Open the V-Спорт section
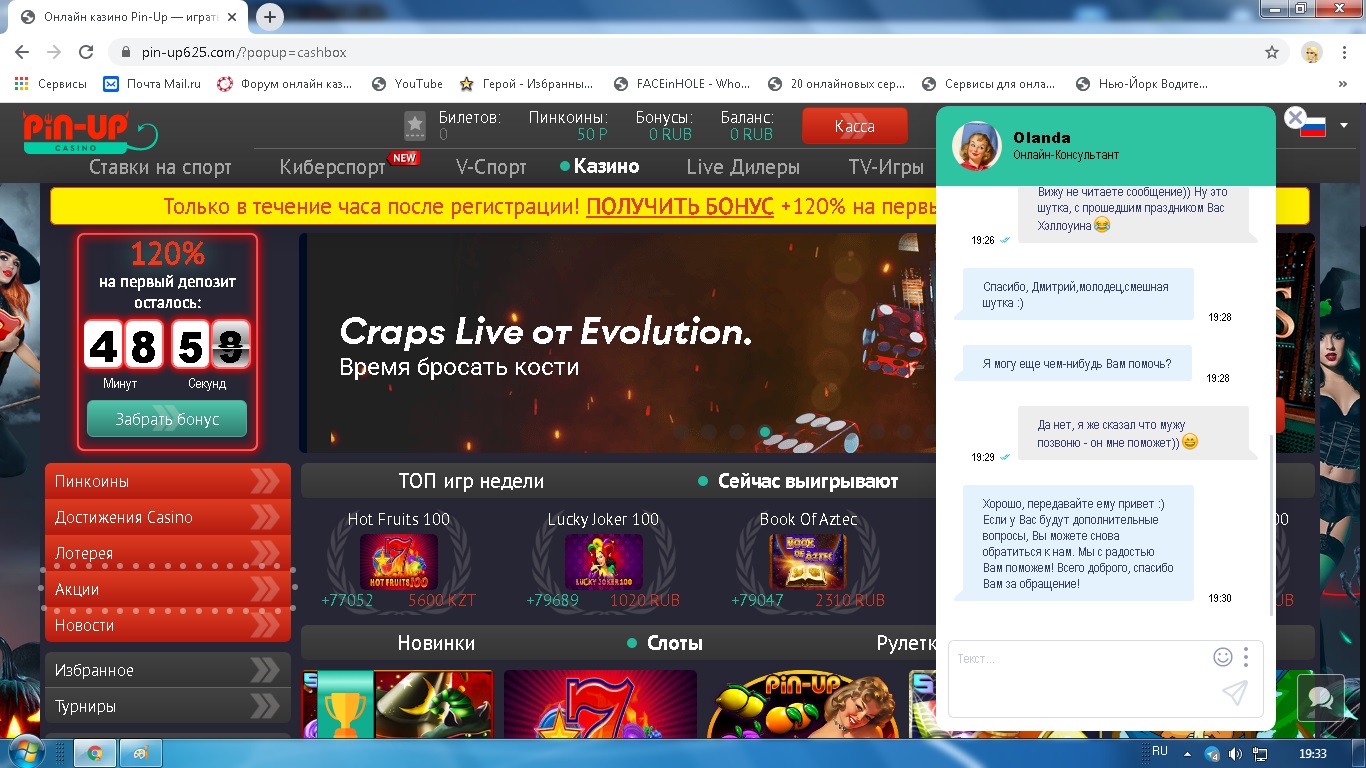This screenshot has width=1366, height=768. pos(491,167)
